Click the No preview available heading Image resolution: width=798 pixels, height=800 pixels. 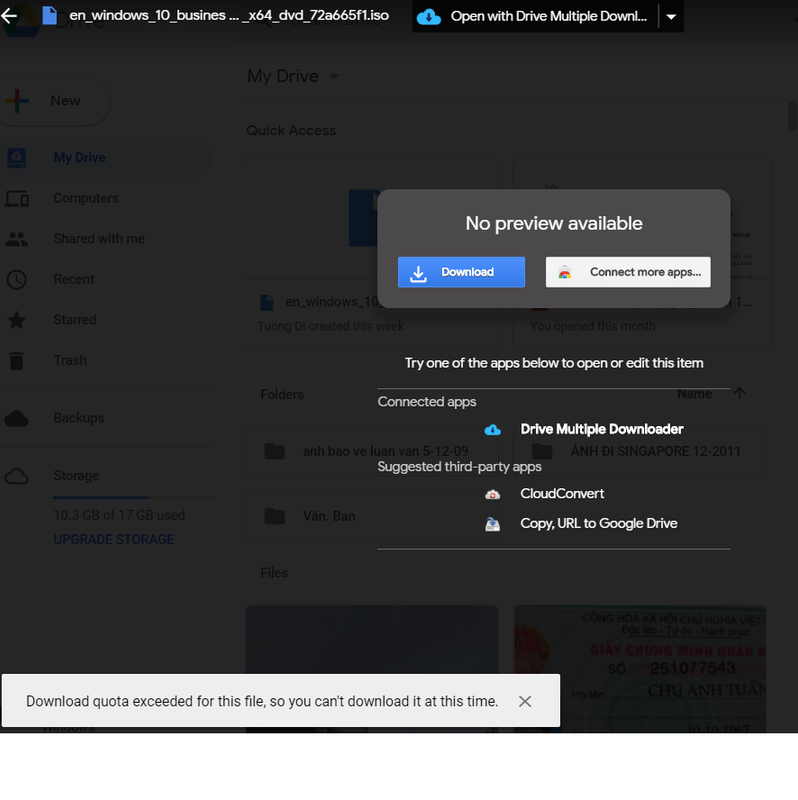tap(554, 223)
